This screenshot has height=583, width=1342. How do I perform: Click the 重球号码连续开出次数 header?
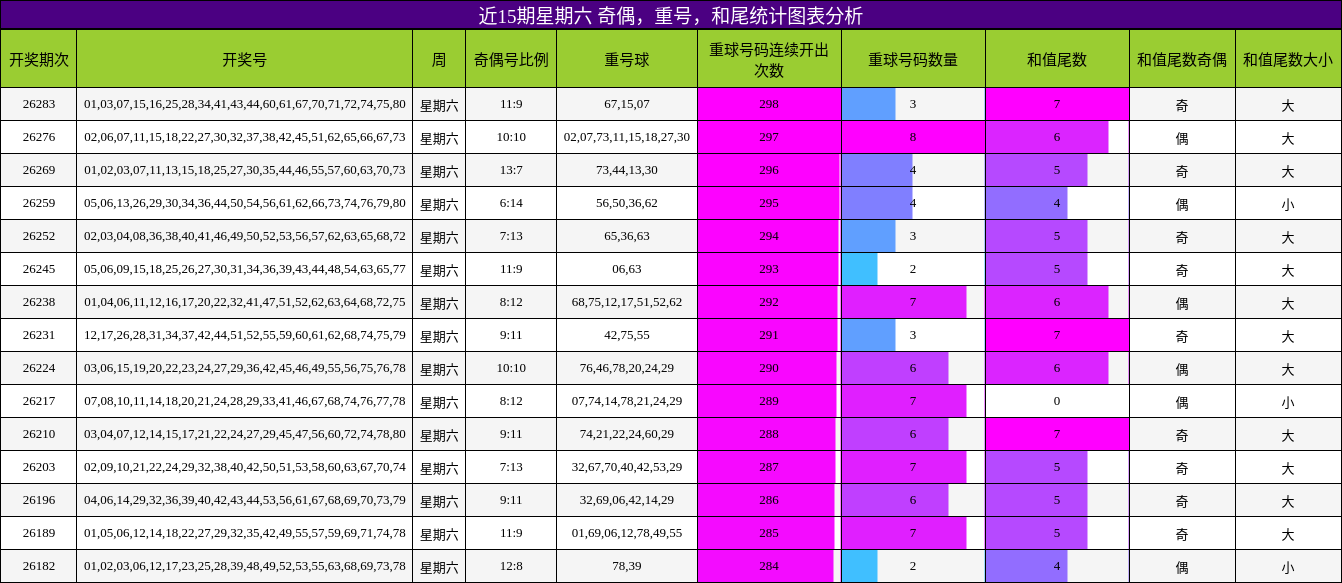click(x=769, y=59)
